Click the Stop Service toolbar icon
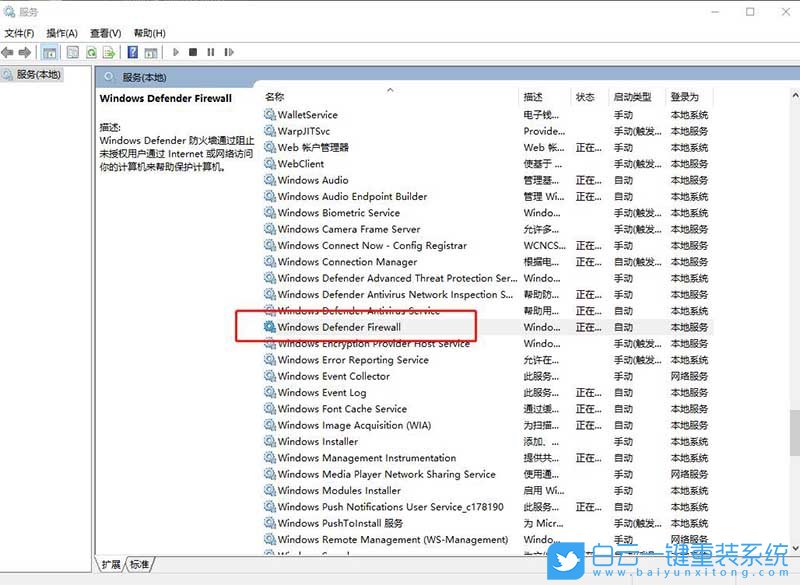 tap(194, 52)
